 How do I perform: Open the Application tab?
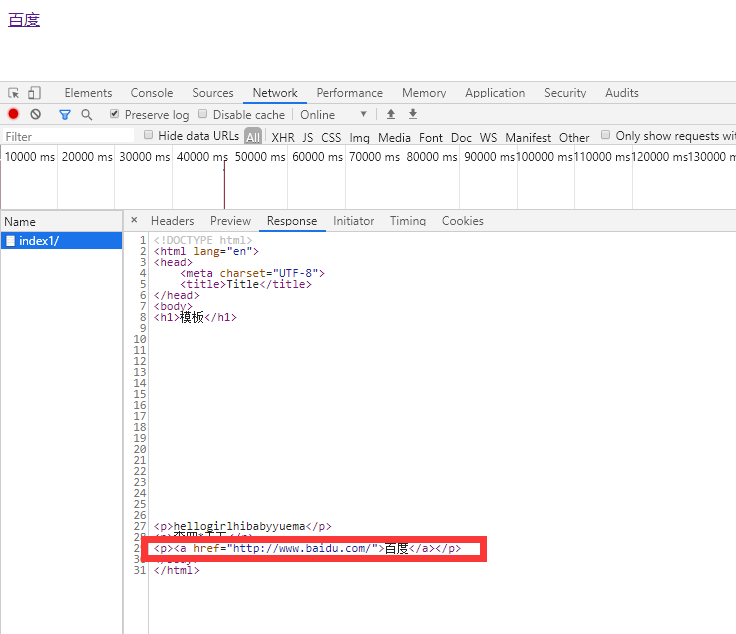point(495,93)
